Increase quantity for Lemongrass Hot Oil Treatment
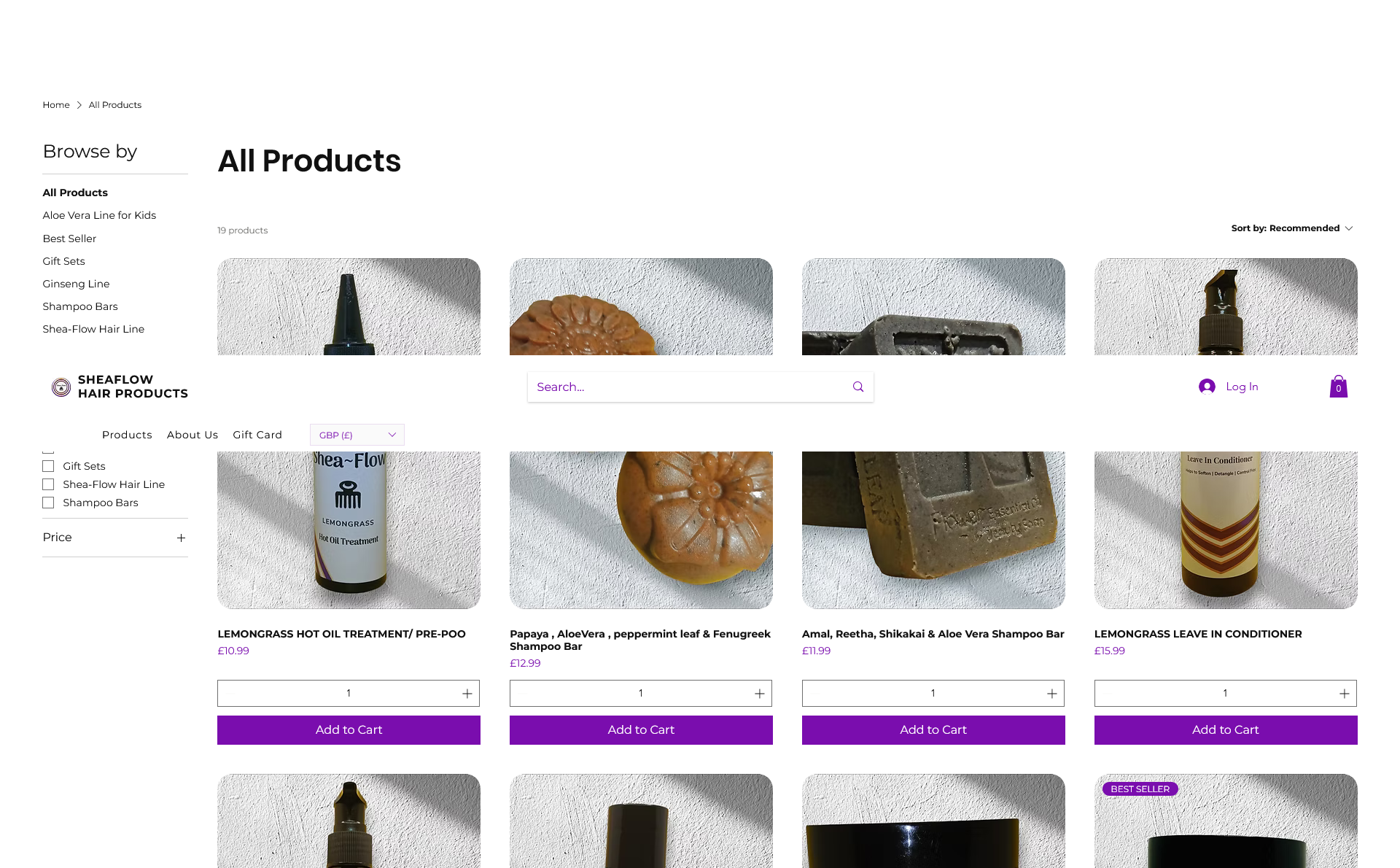The height and width of the screenshot is (868, 1400). [467, 694]
